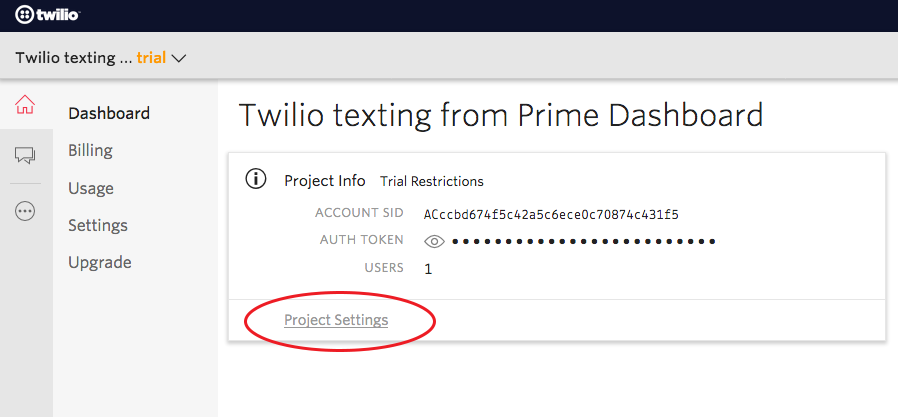The height and width of the screenshot is (417, 898).
Task: Reveal the auth token with the eye icon
Action: point(434,241)
